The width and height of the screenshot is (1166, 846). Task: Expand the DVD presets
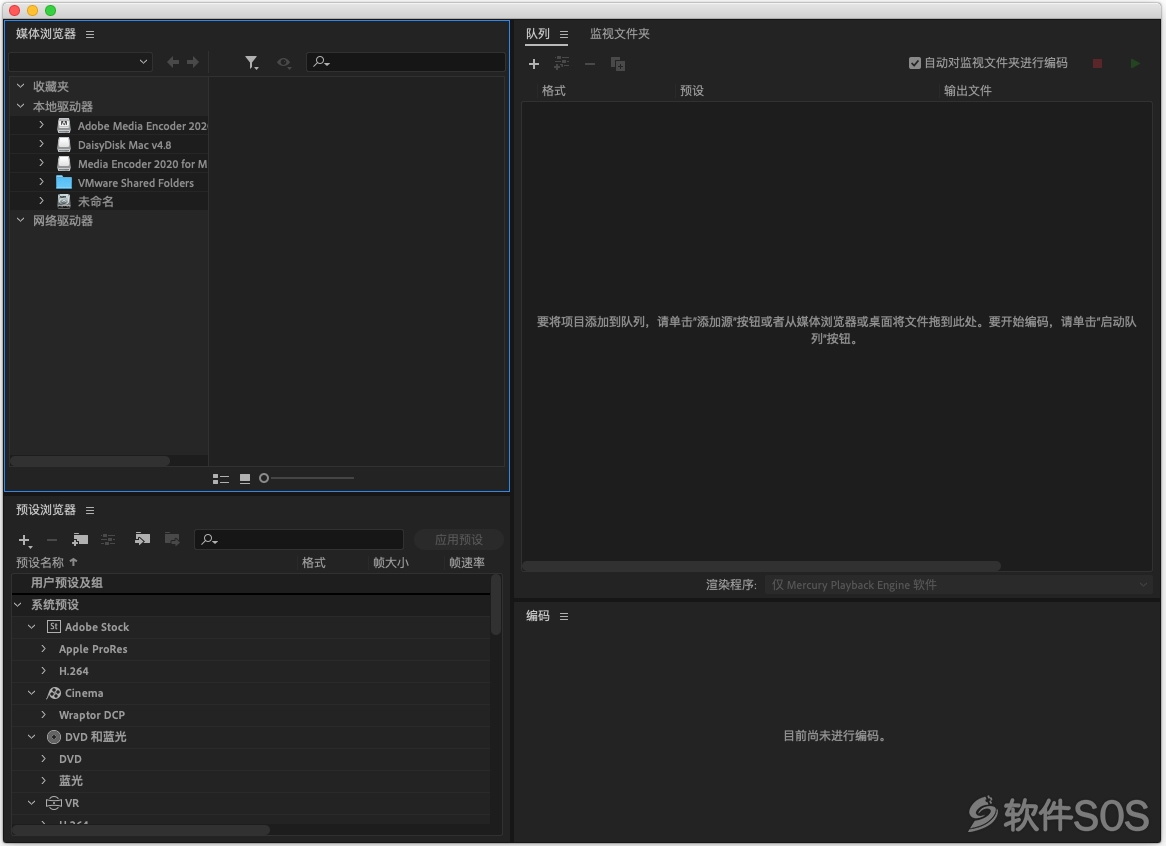[x=43, y=759]
